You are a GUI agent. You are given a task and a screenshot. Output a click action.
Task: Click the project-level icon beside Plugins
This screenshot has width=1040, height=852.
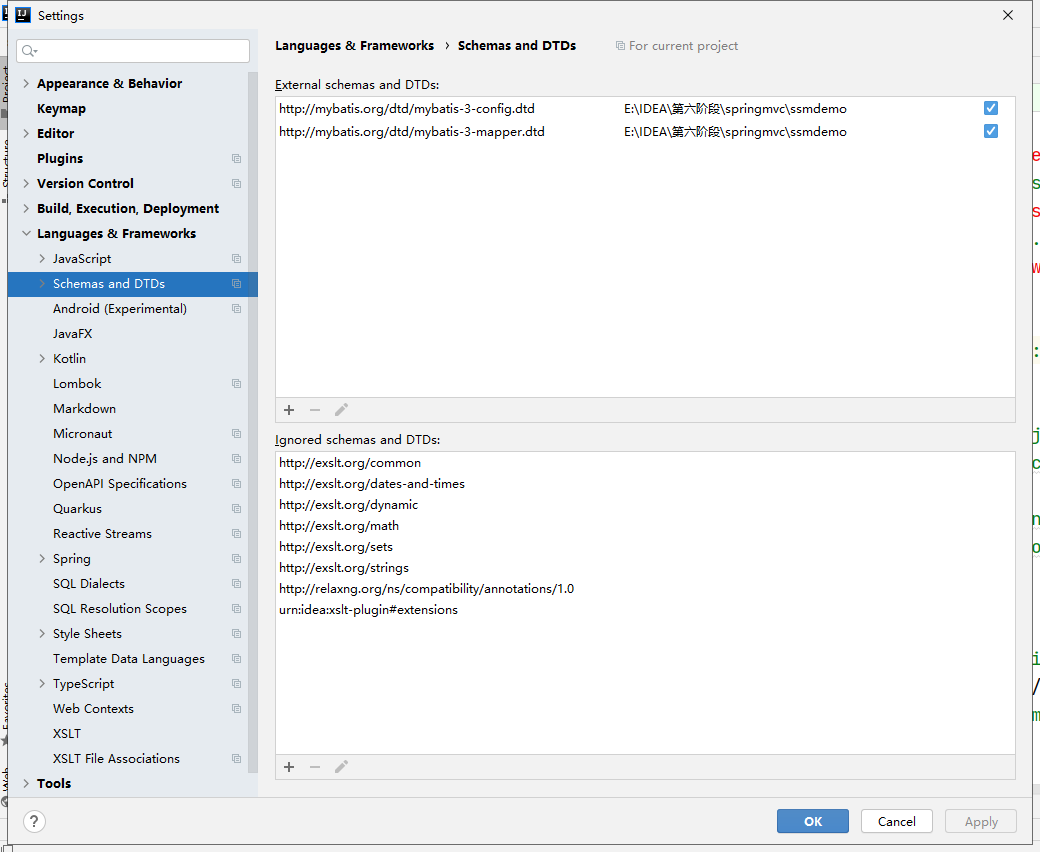click(236, 158)
